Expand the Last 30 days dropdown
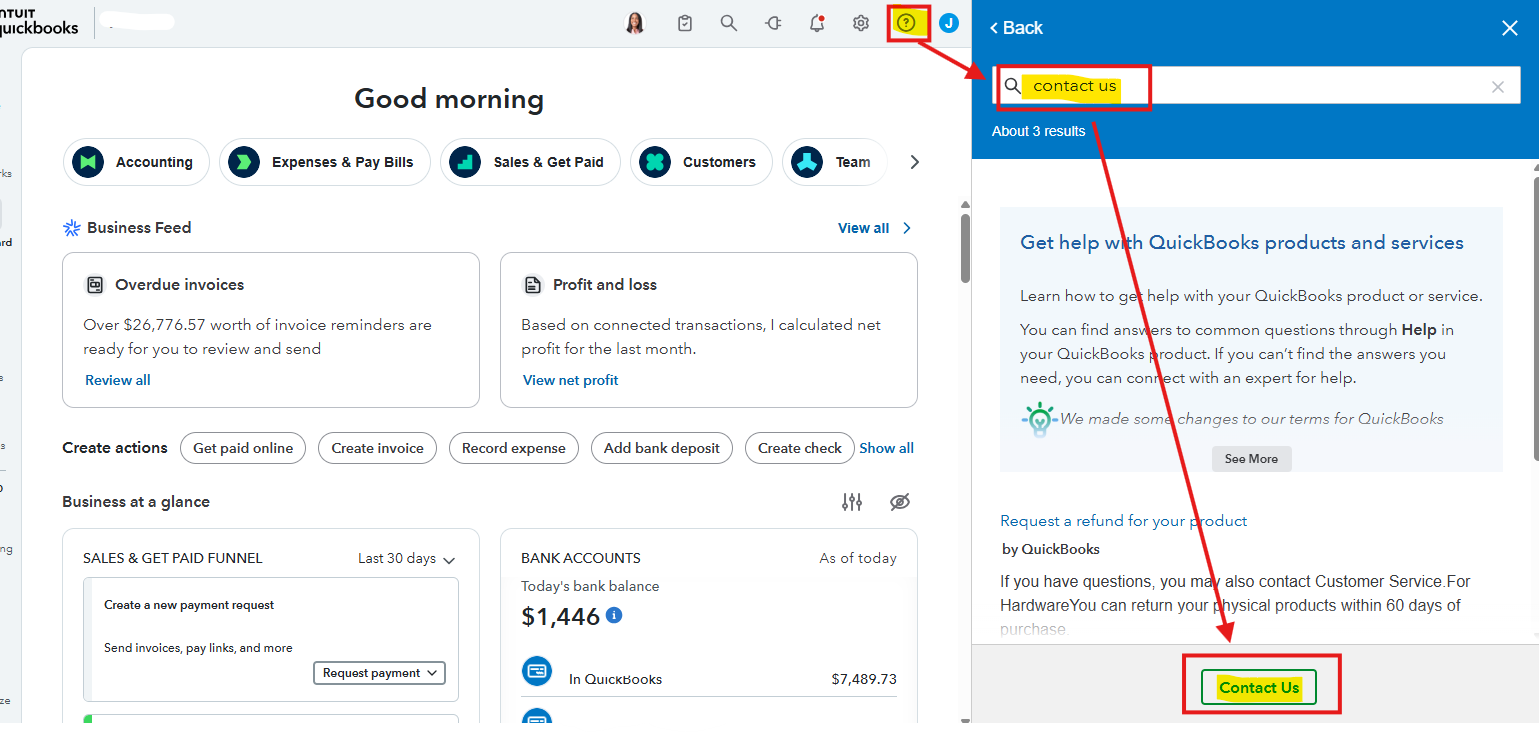This screenshot has width=1539, height=734. (406, 559)
